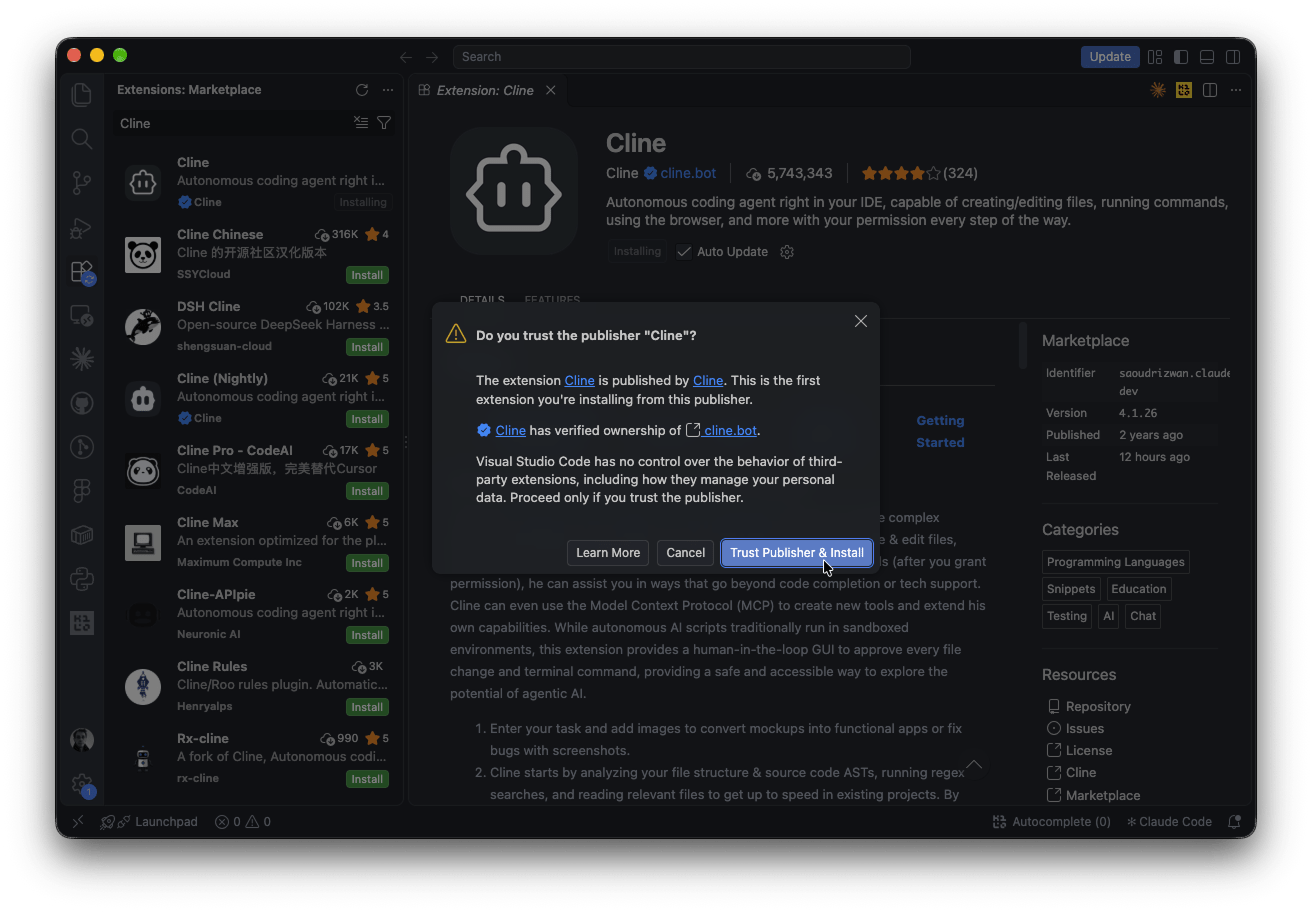1312x912 pixels.
Task: Open cline.bot link inside the dialog
Action: click(730, 431)
